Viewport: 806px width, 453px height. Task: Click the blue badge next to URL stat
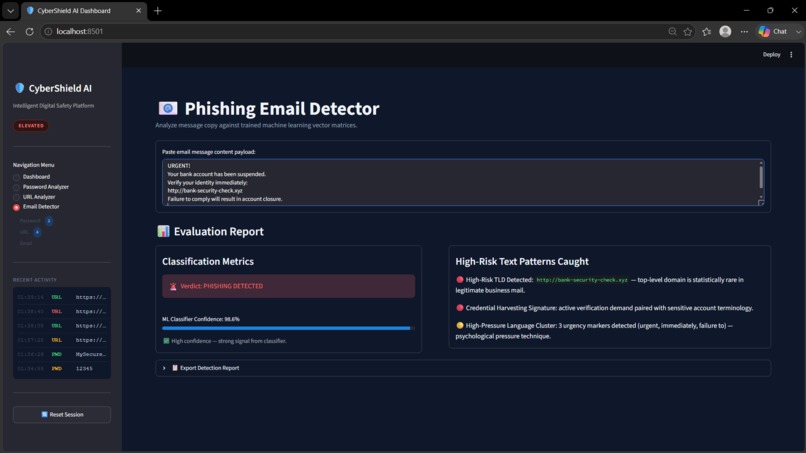(37, 232)
